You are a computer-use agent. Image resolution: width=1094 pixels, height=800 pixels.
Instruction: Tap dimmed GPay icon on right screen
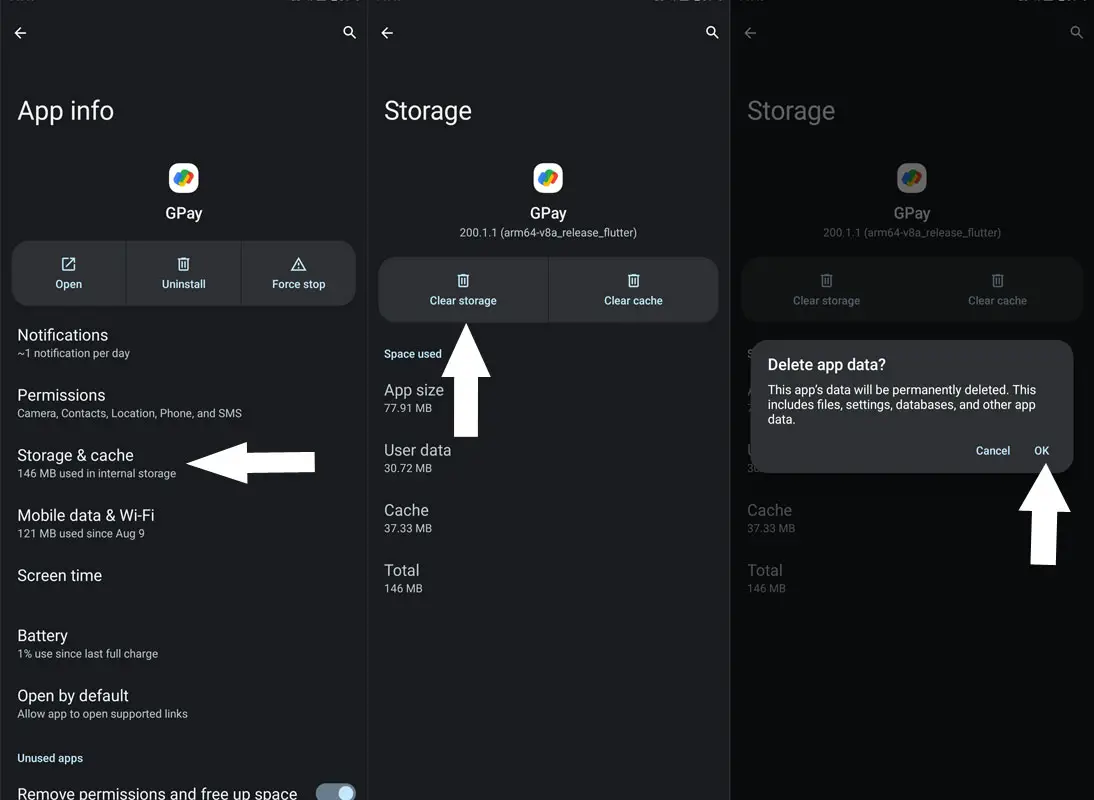pyautogui.click(x=912, y=178)
